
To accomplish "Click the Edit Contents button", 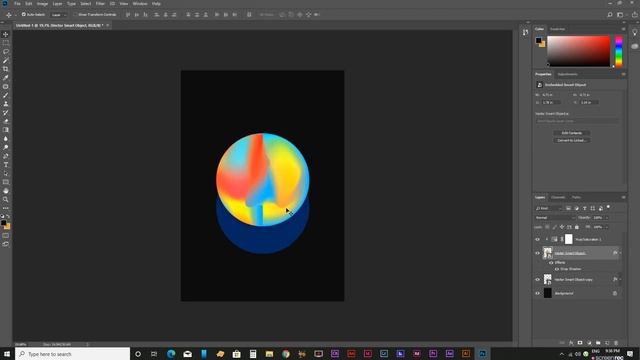I will click(571, 133).
